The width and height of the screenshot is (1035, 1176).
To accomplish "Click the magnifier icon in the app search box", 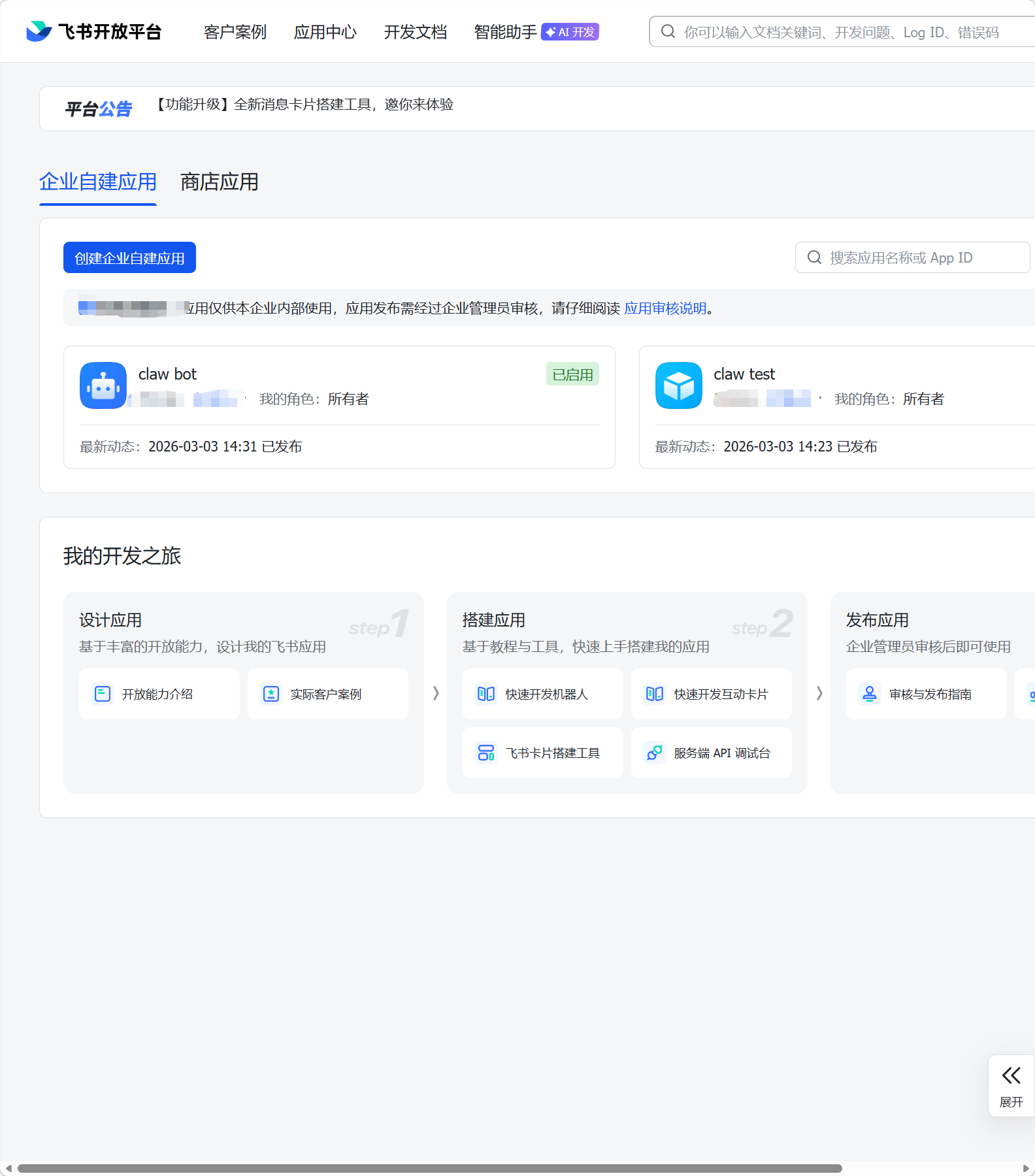I will click(814, 257).
